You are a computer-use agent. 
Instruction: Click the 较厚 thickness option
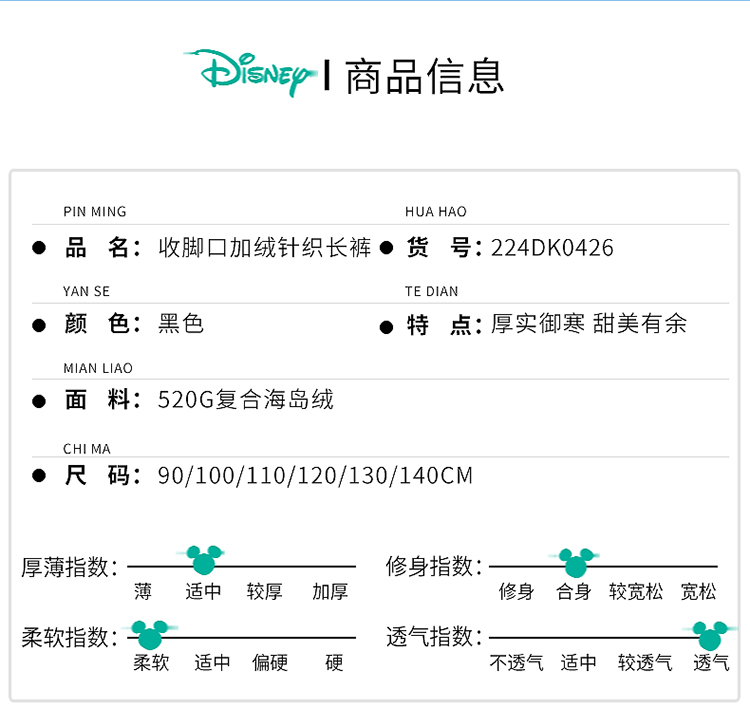pyautogui.click(x=265, y=592)
